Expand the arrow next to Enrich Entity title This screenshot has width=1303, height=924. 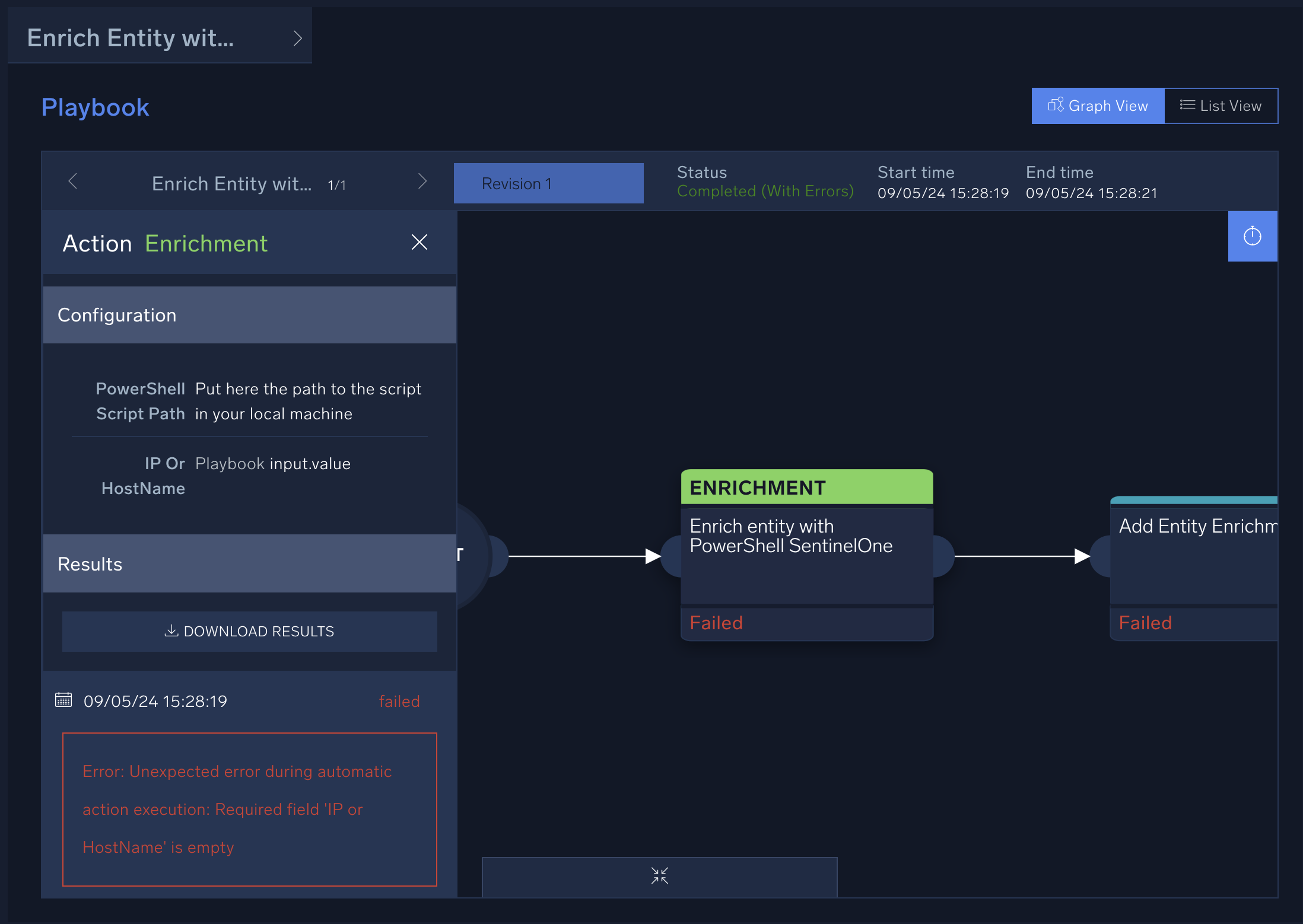click(x=298, y=37)
